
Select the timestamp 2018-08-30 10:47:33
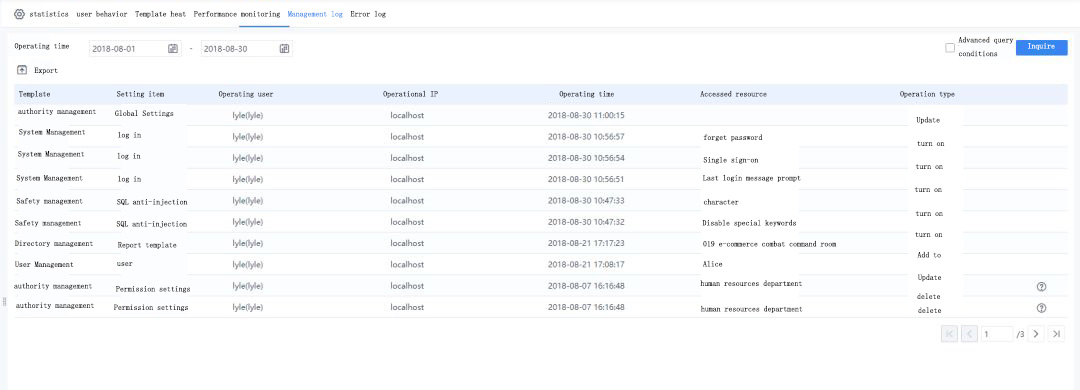[586, 201]
